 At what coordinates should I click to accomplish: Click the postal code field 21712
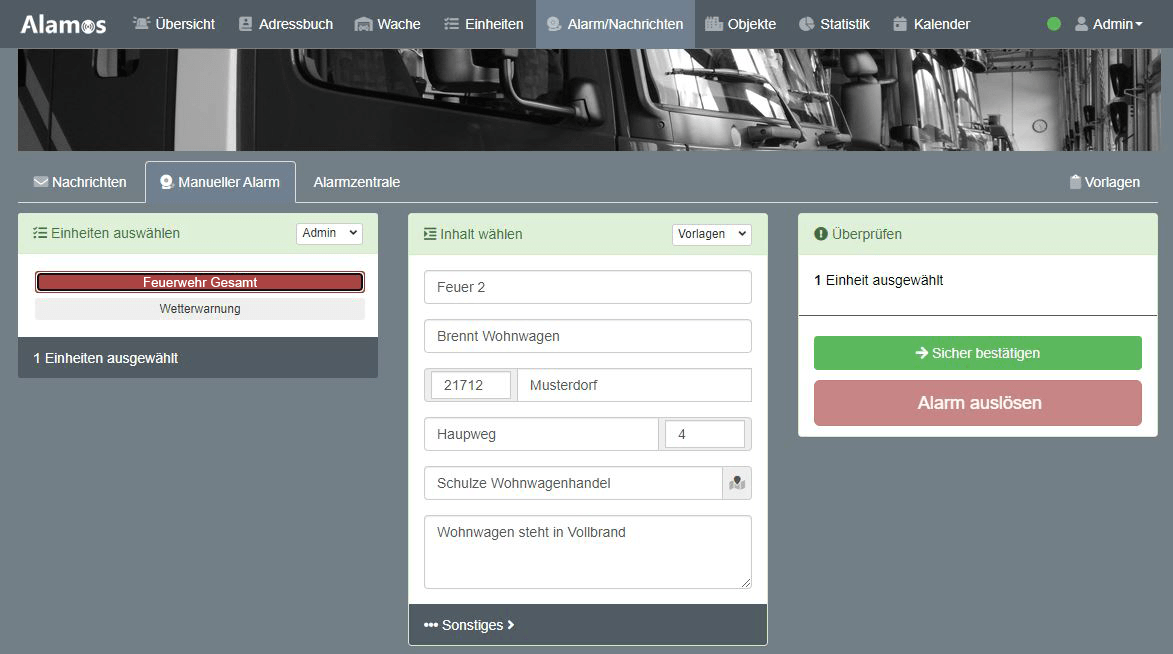(471, 385)
